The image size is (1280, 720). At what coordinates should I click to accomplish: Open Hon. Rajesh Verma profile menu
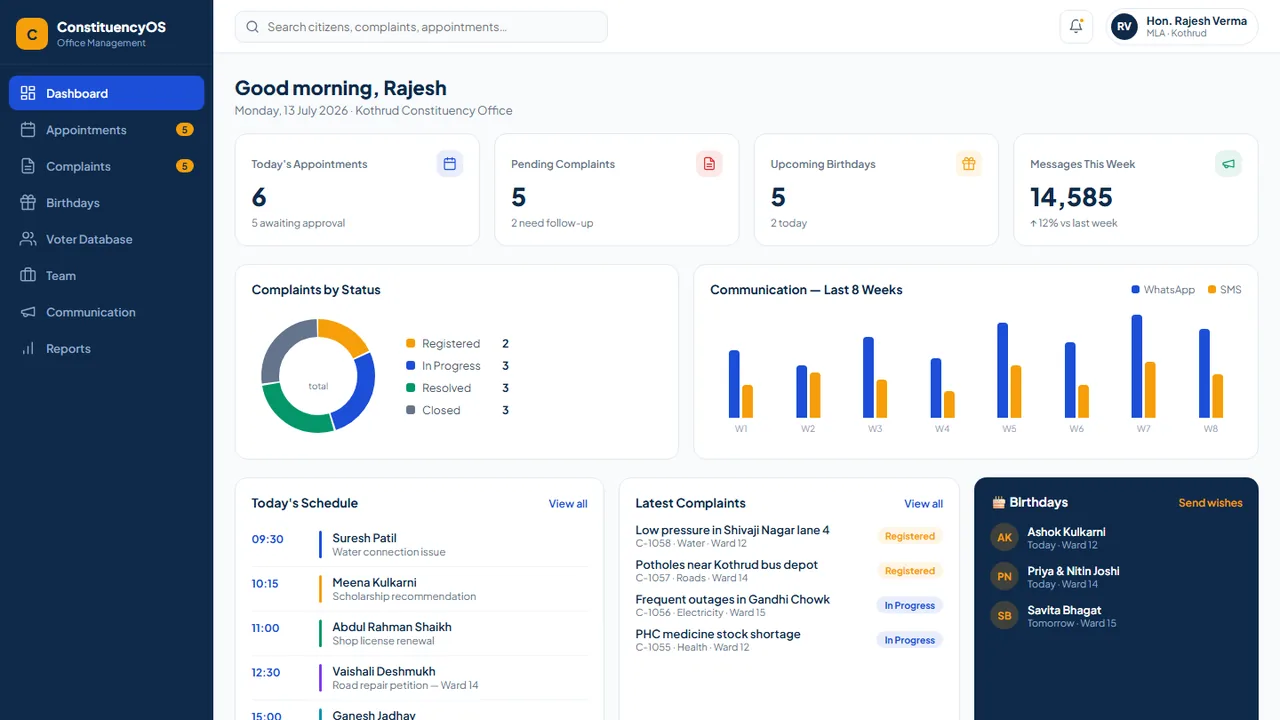point(1183,27)
